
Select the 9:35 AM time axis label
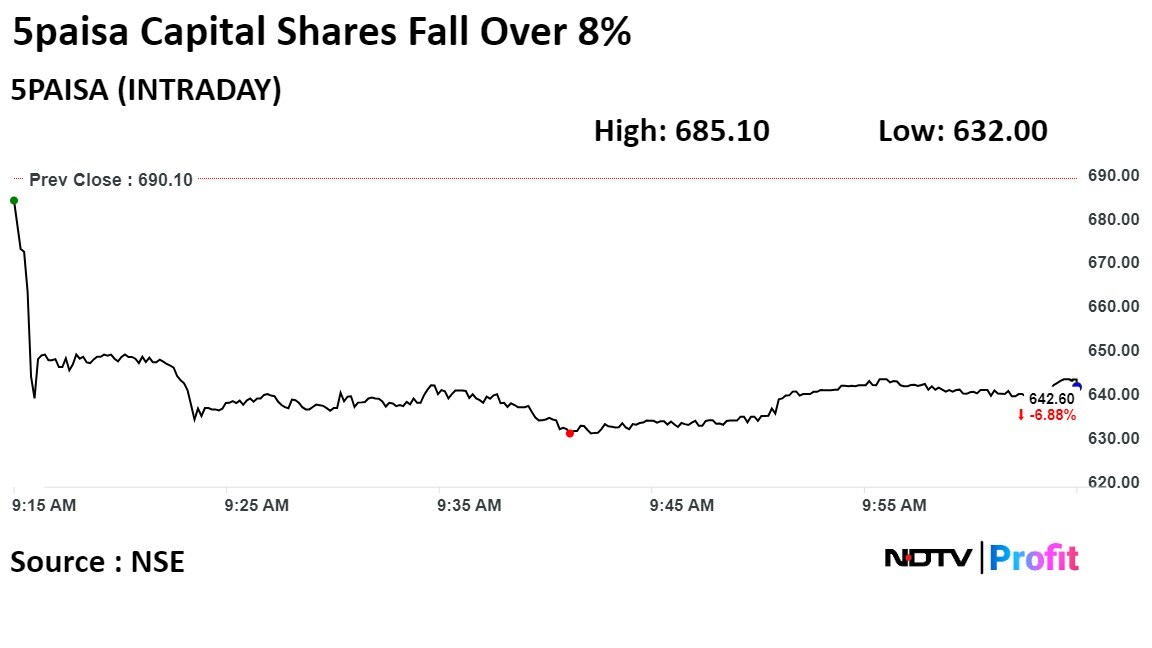[470, 506]
